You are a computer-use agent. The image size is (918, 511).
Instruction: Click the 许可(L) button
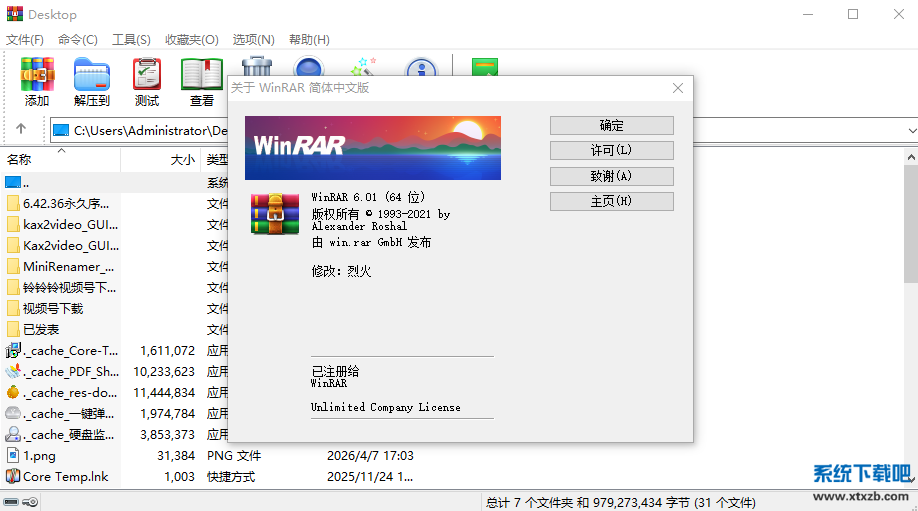611,151
